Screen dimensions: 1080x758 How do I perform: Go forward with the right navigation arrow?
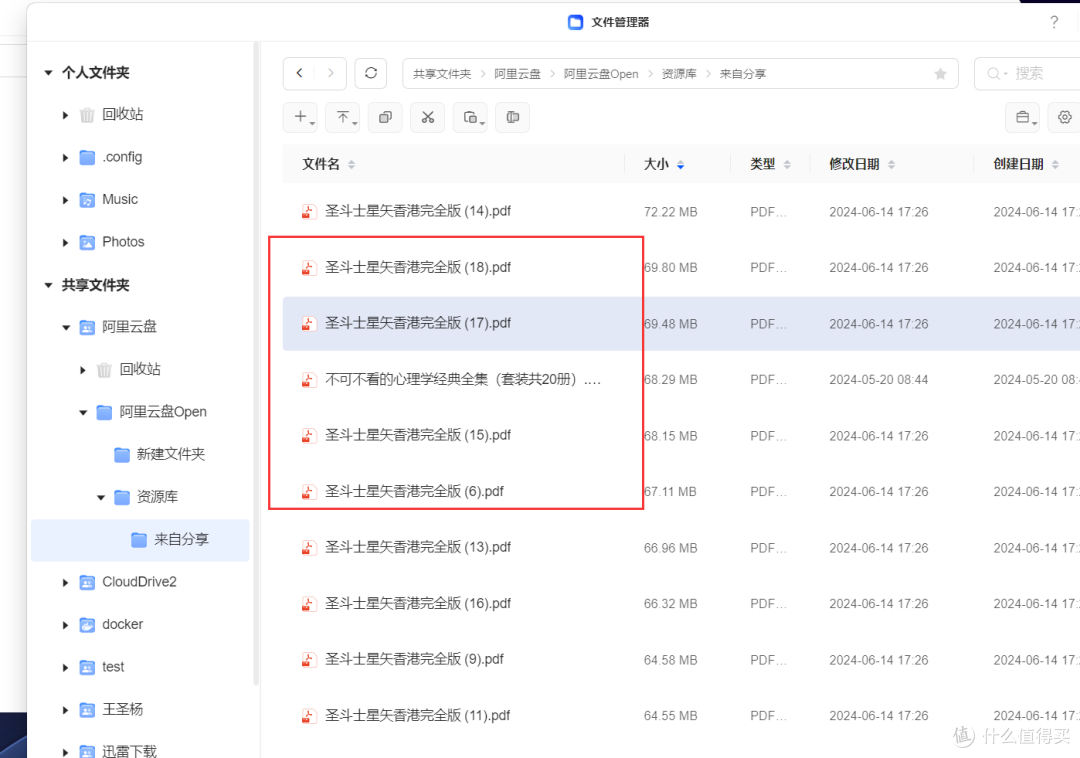(331, 73)
